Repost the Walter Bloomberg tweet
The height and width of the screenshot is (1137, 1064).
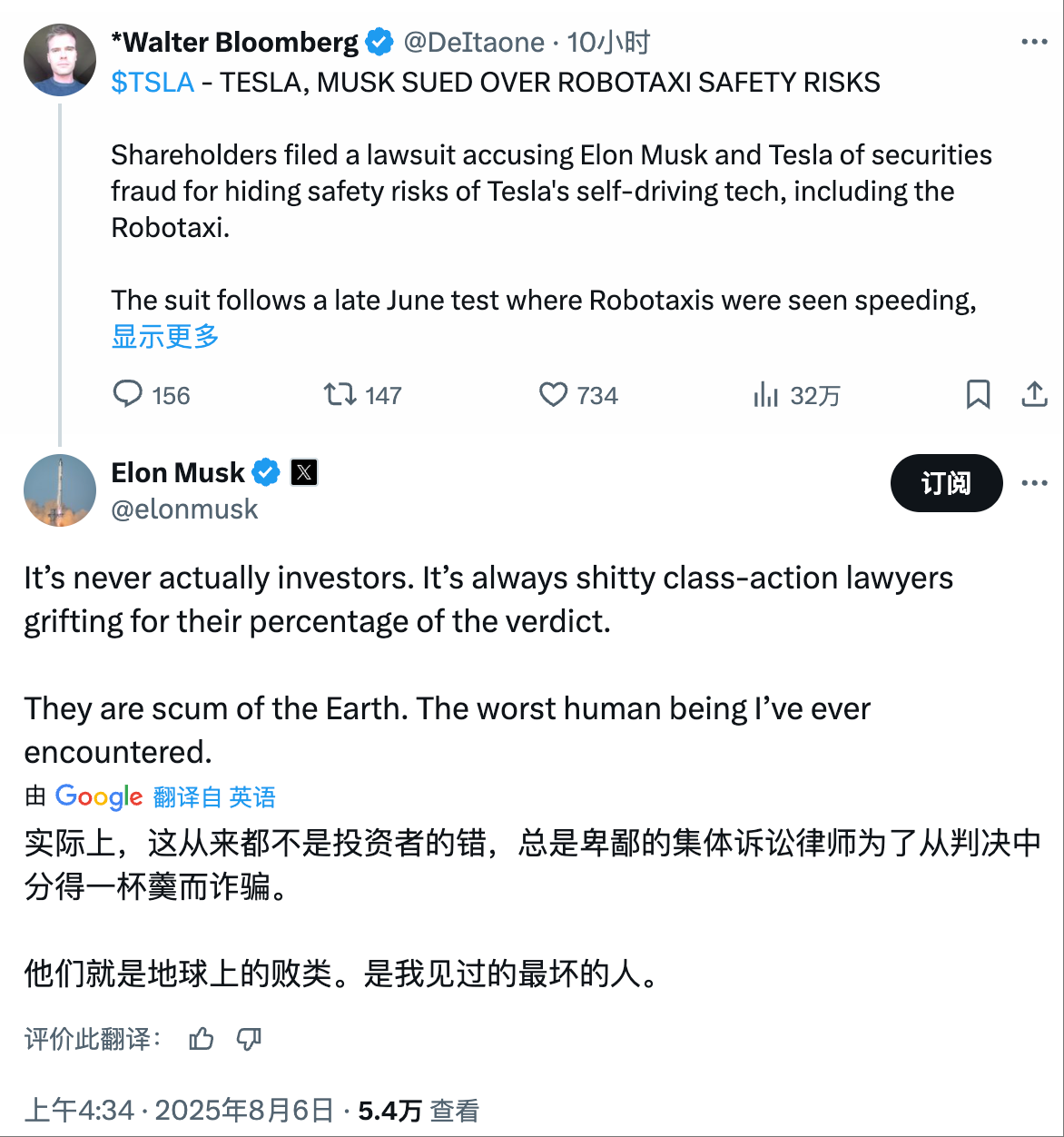(340, 394)
